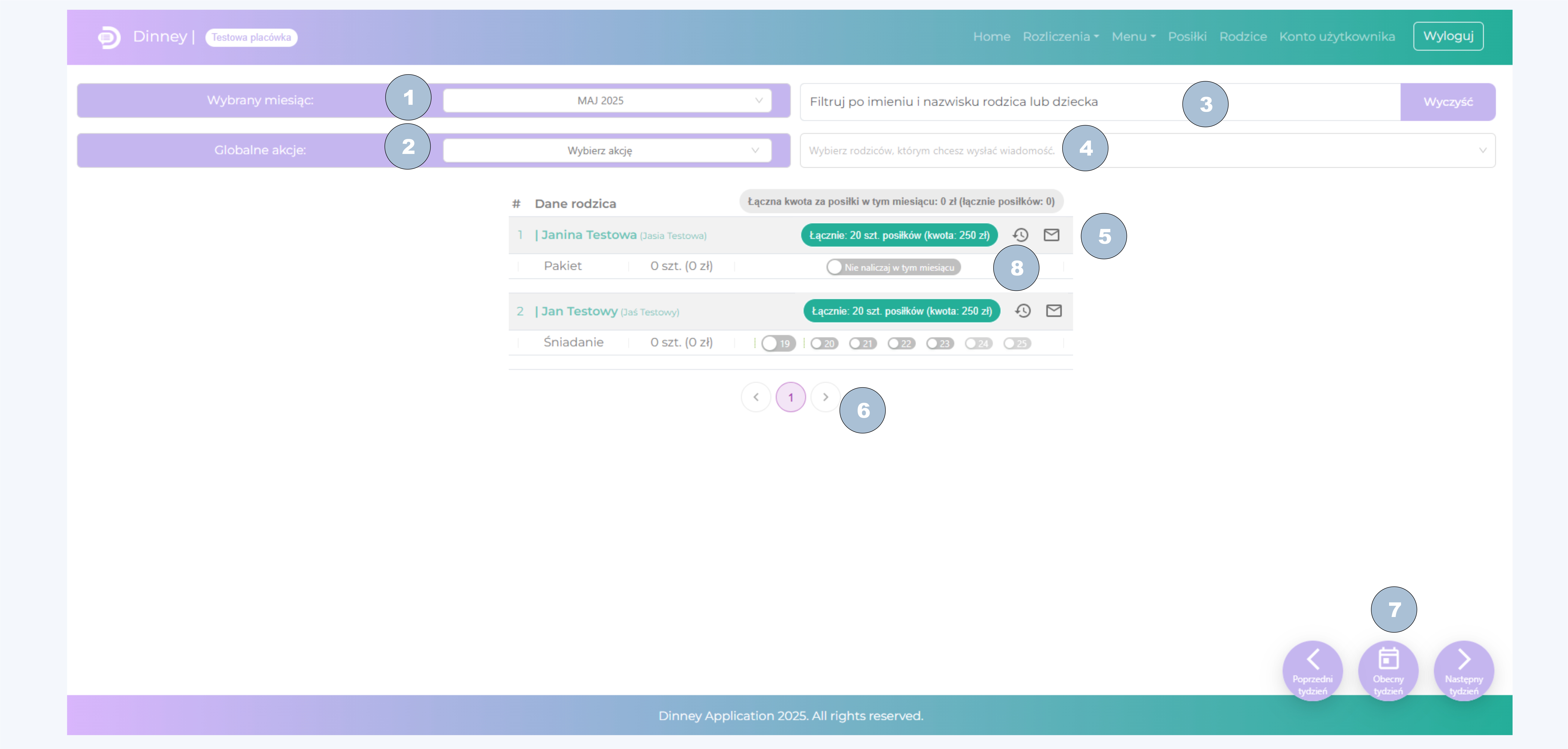
Task: Open history icon for Janina Testowa
Action: click(1020, 235)
